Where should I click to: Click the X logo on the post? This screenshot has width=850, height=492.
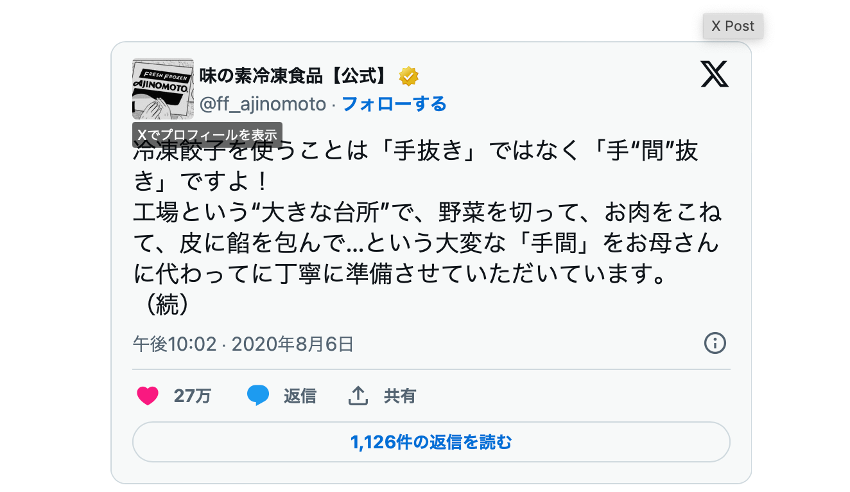pos(714,75)
